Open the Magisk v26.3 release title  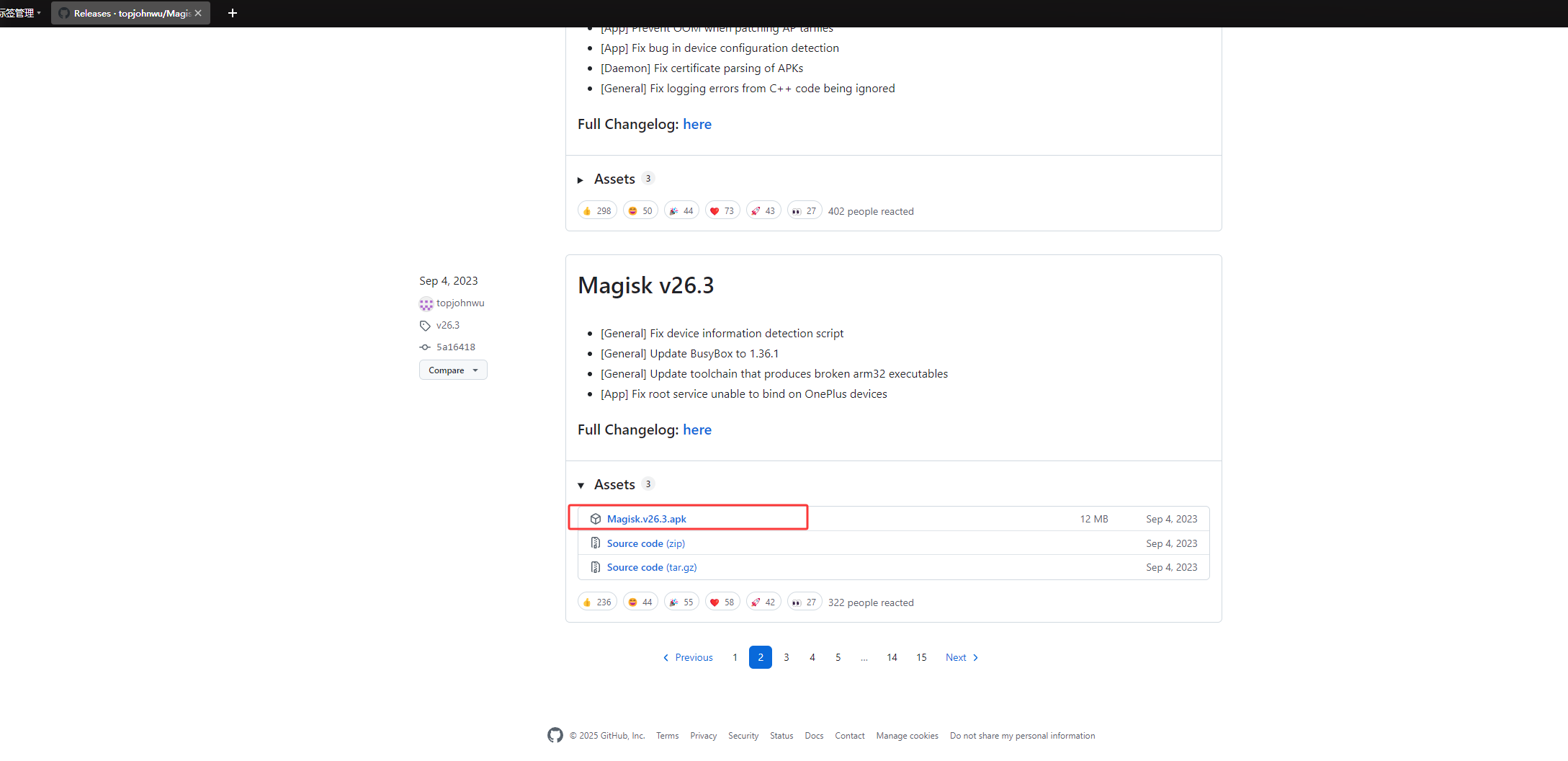pos(645,285)
